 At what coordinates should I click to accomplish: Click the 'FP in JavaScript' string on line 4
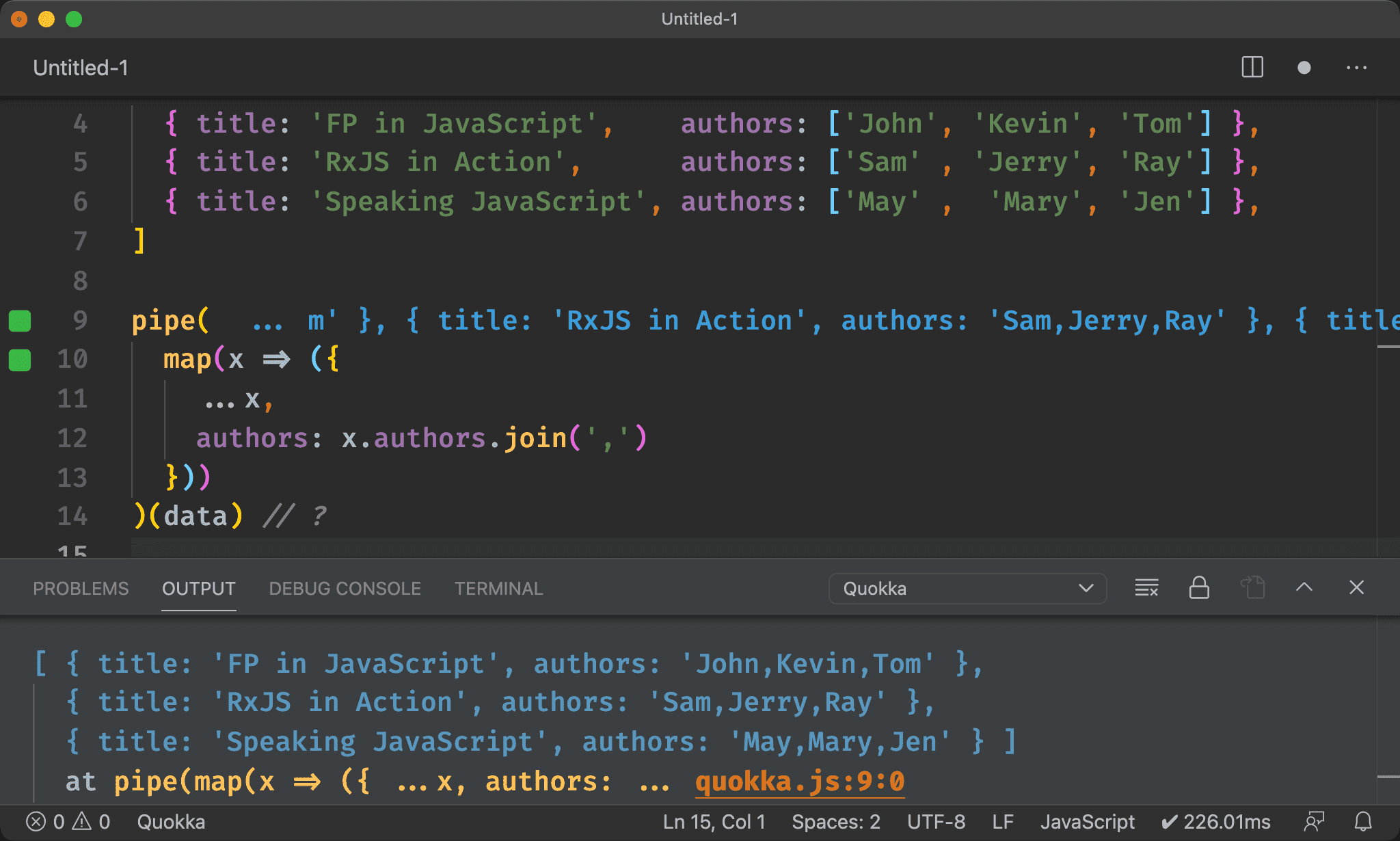tap(454, 124)
